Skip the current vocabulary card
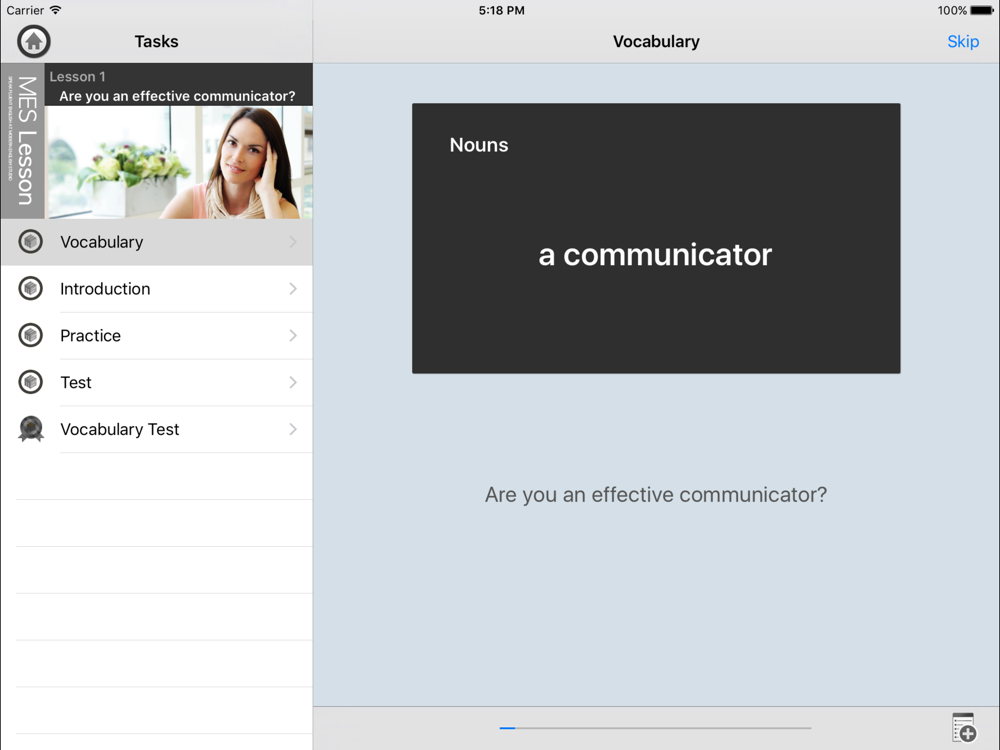This screenshot has height=750, width=1000. pos(963,41)
